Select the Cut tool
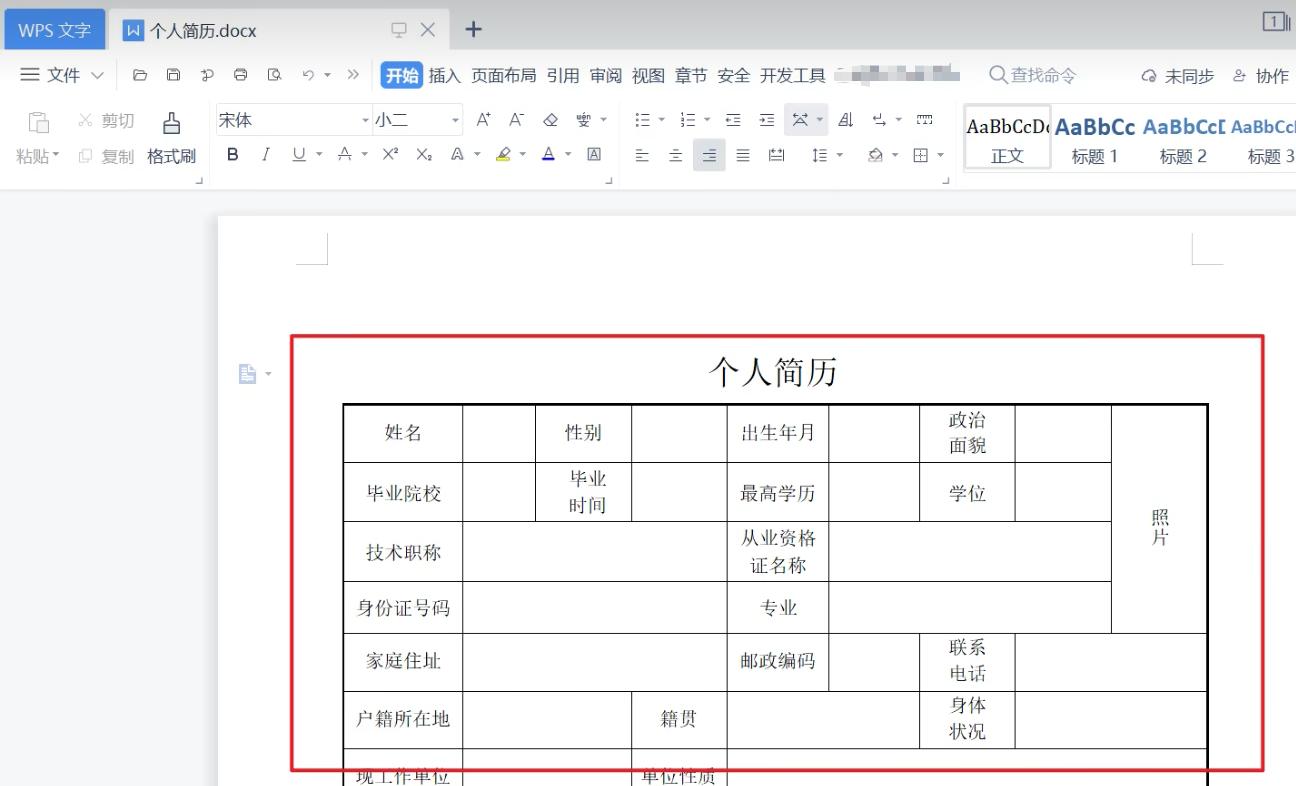Screen dimensions: 1296x786 (104, 119)
